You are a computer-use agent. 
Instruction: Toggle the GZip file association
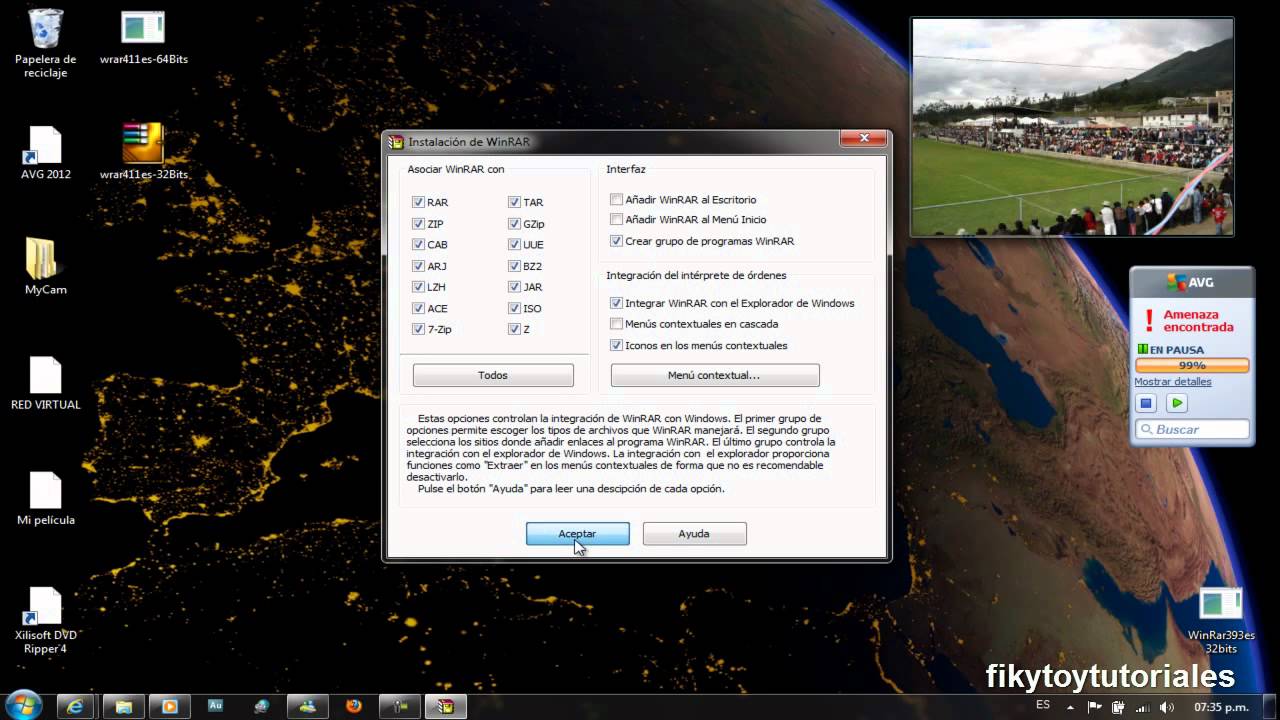point(514,224)
